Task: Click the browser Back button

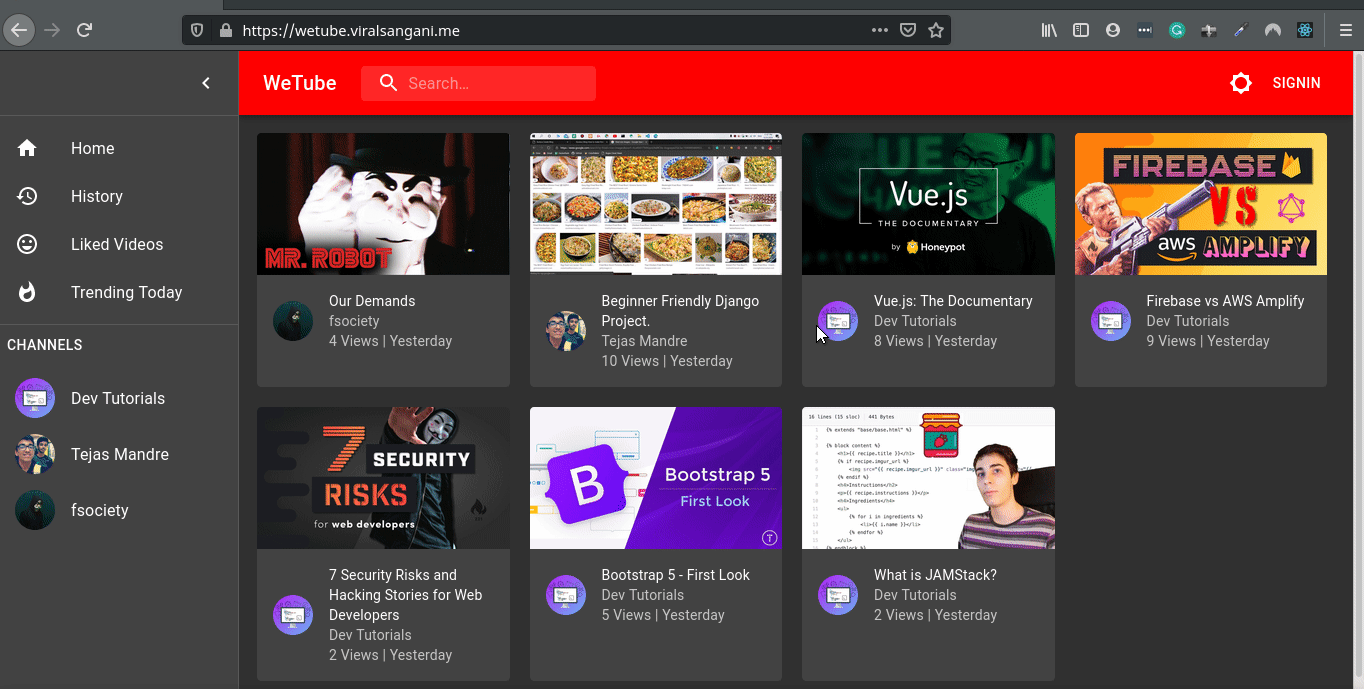Action: coord(18,30)
